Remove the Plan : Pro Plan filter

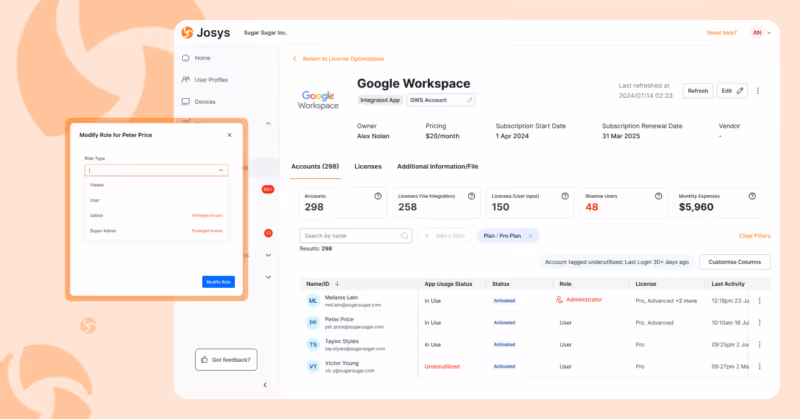pos(530,236)
